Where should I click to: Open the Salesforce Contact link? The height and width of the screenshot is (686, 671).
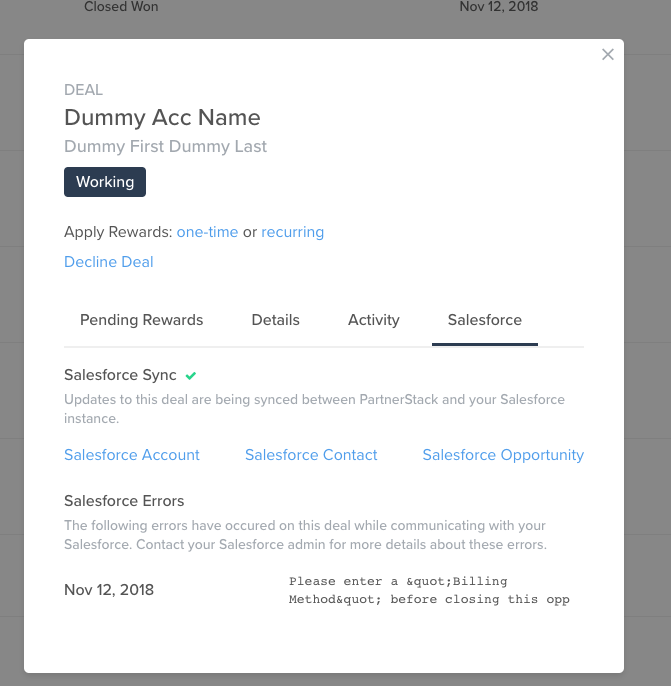(311, 455)
